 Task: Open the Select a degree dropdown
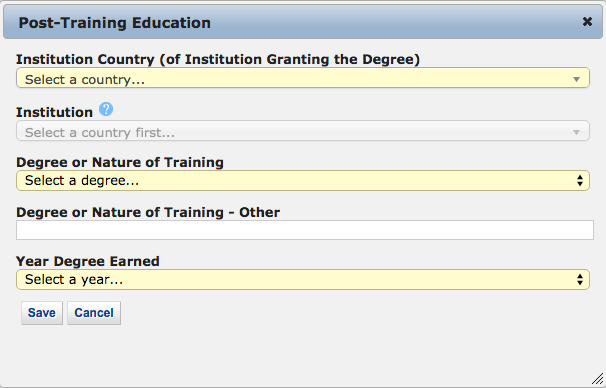coord(303,180)
